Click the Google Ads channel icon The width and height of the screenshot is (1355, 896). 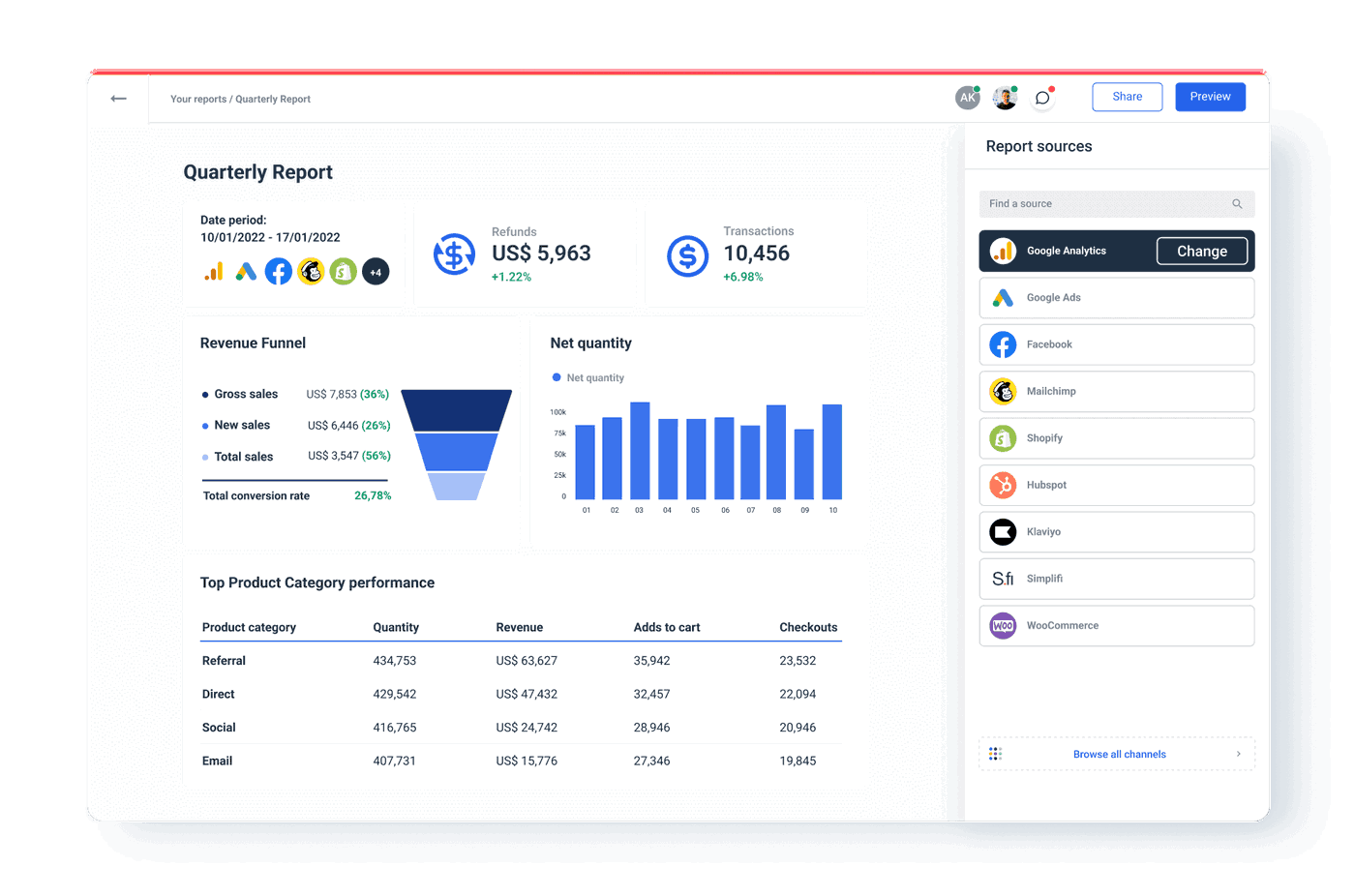1002,297
